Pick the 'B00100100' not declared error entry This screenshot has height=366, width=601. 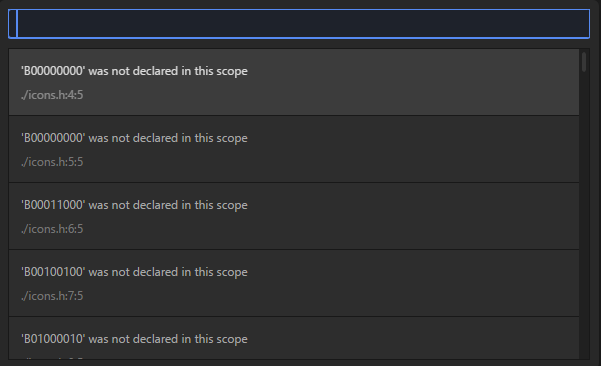click(294, 283)
